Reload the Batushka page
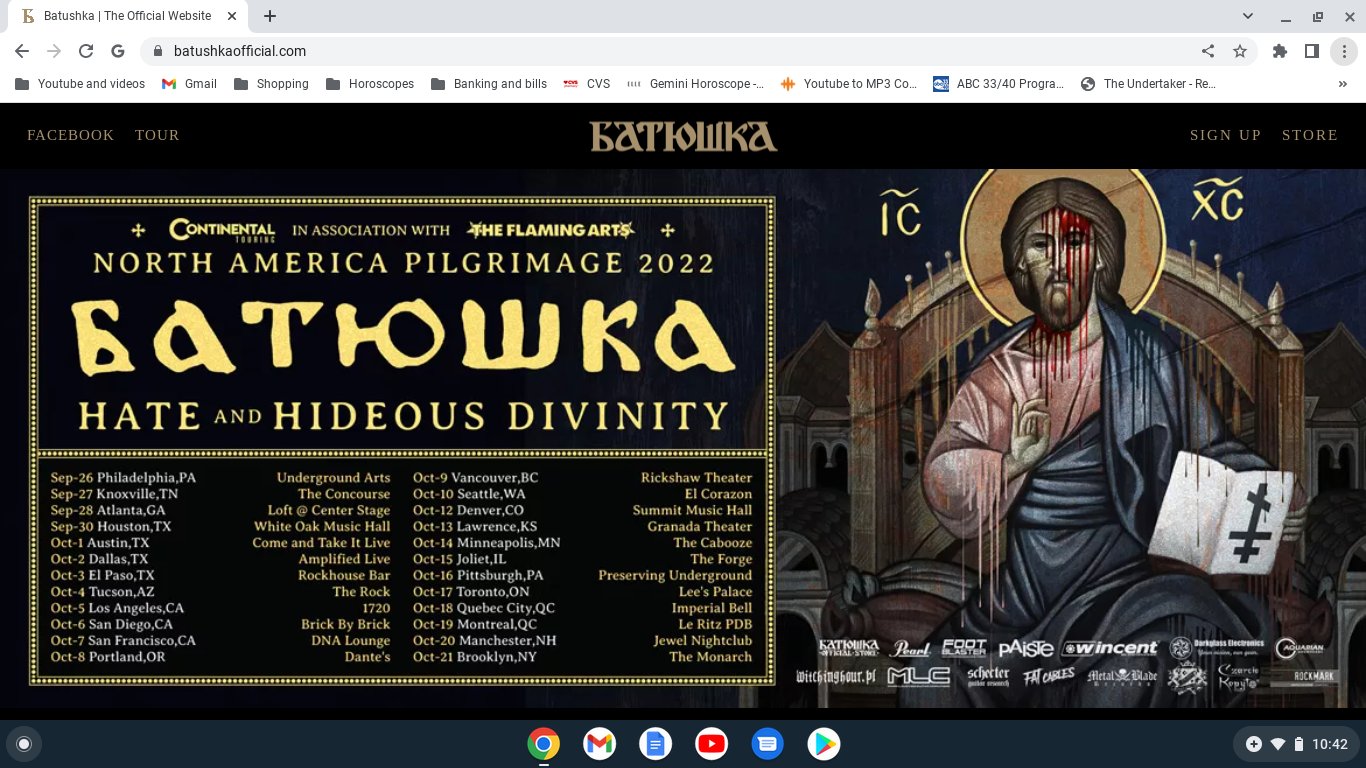This screenshot has width=1366, height=768. tap(86, 51)
